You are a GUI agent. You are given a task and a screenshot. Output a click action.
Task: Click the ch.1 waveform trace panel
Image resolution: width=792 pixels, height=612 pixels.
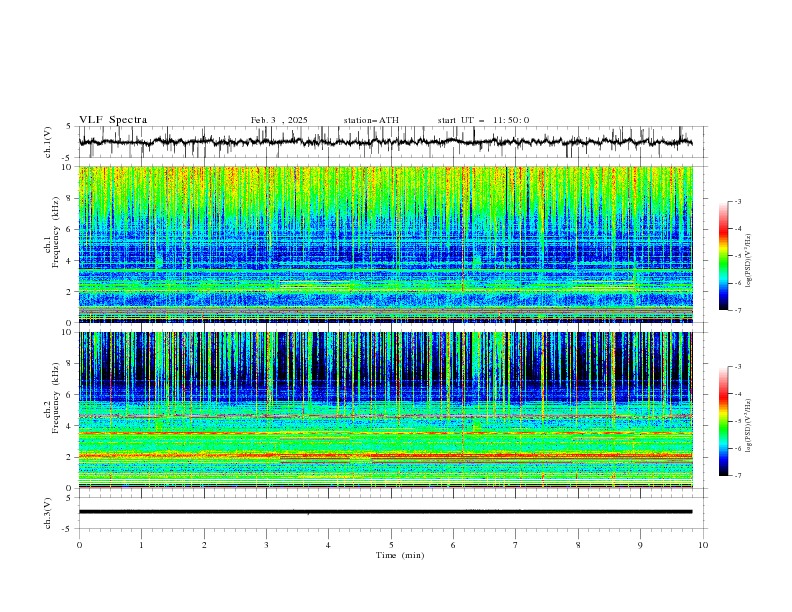[392, 142]
